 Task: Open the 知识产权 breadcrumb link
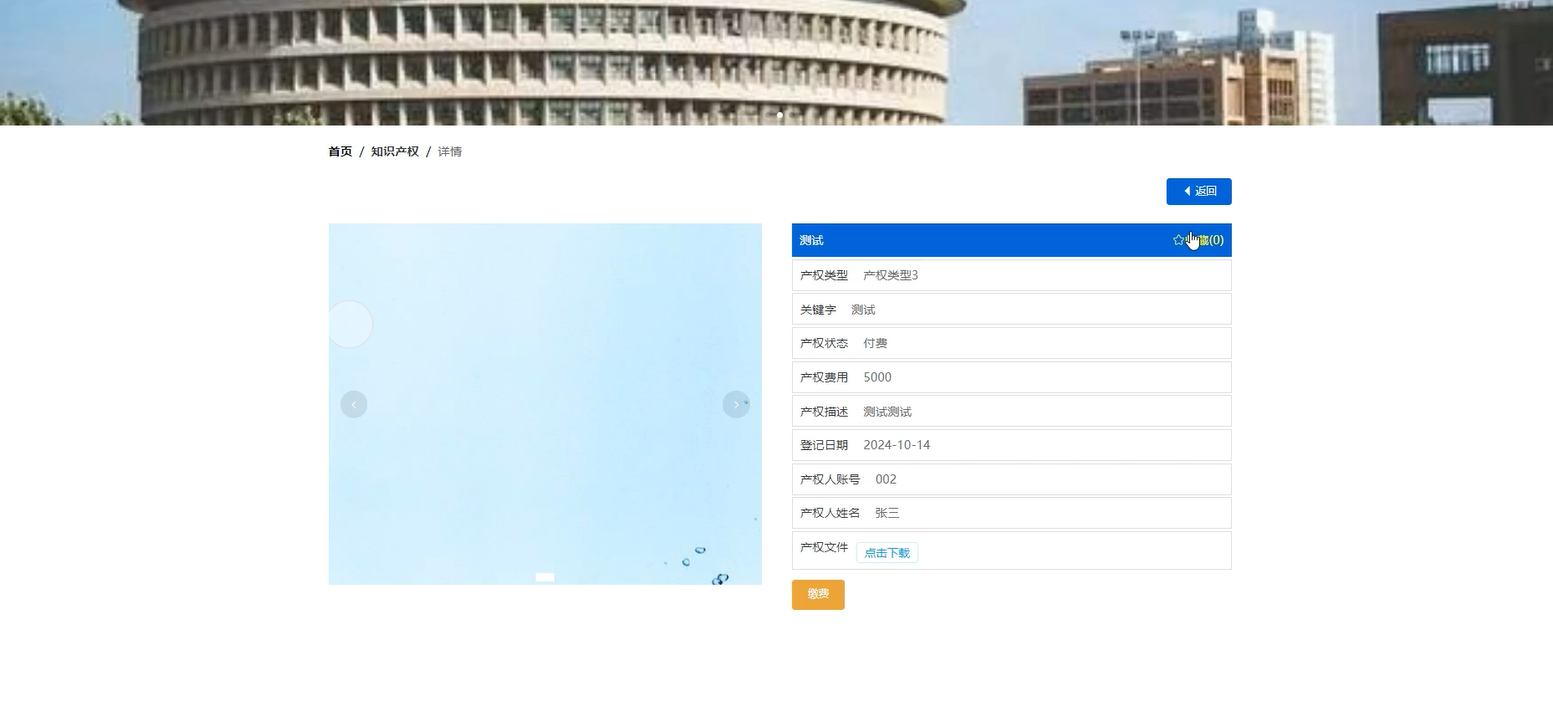[x=395, y=152]
